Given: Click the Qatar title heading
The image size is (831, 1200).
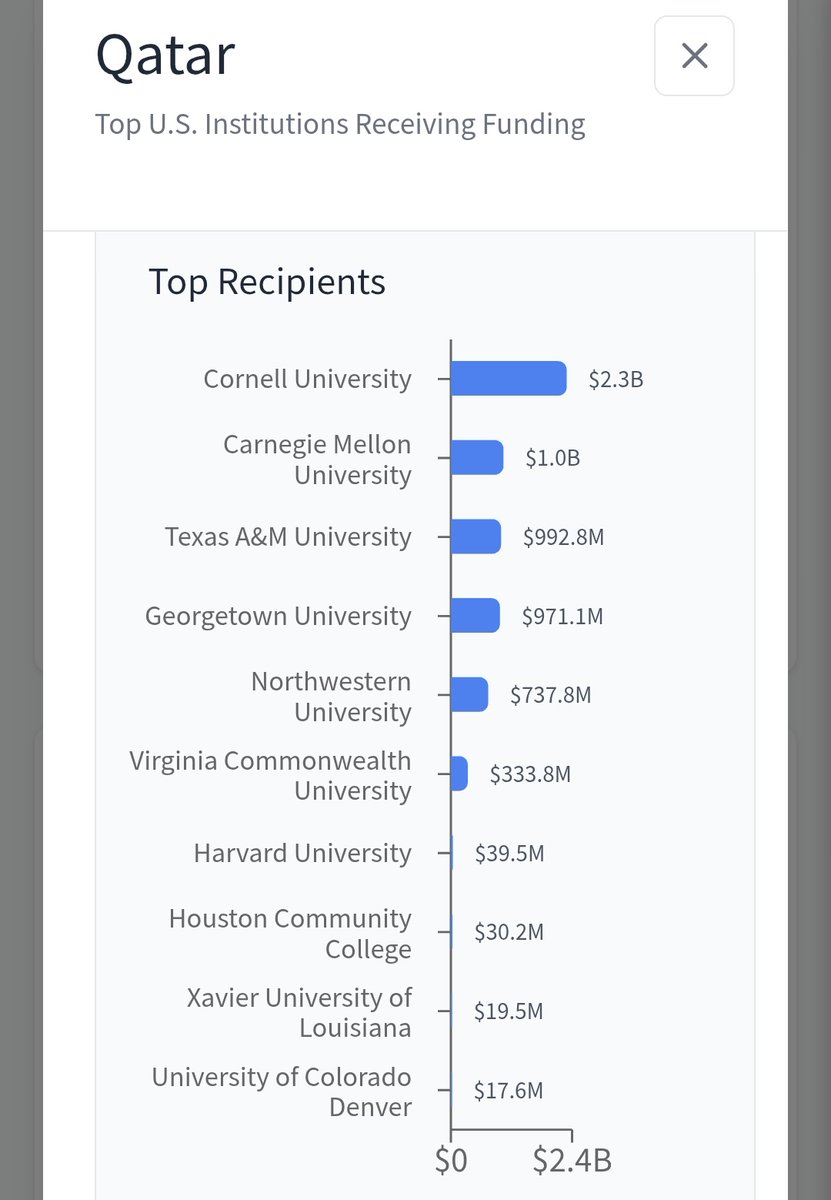Looking at the screenshot, I should pyautogui.click(x=165, y=57).
